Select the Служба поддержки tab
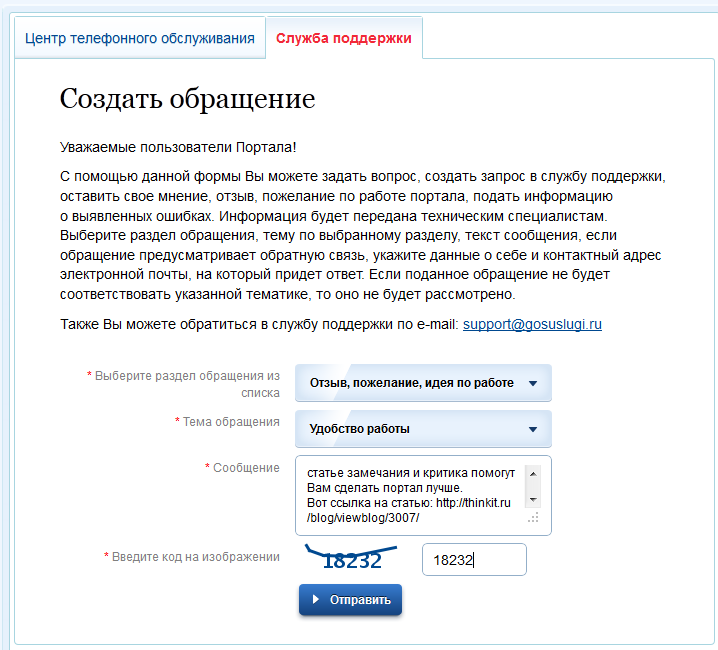The height and width of the screenshot is (650, 718). 343,39
